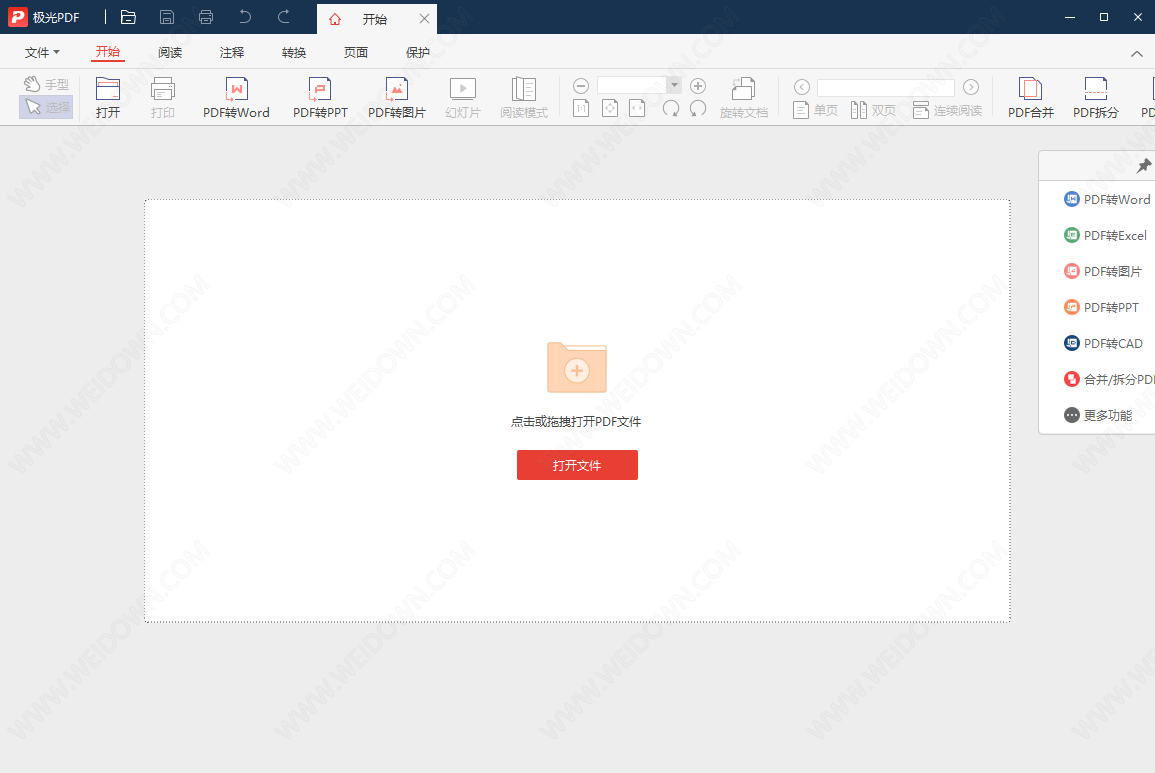Open the 文件 file menu dropdown
The image size is (1155, 773).
42,52
